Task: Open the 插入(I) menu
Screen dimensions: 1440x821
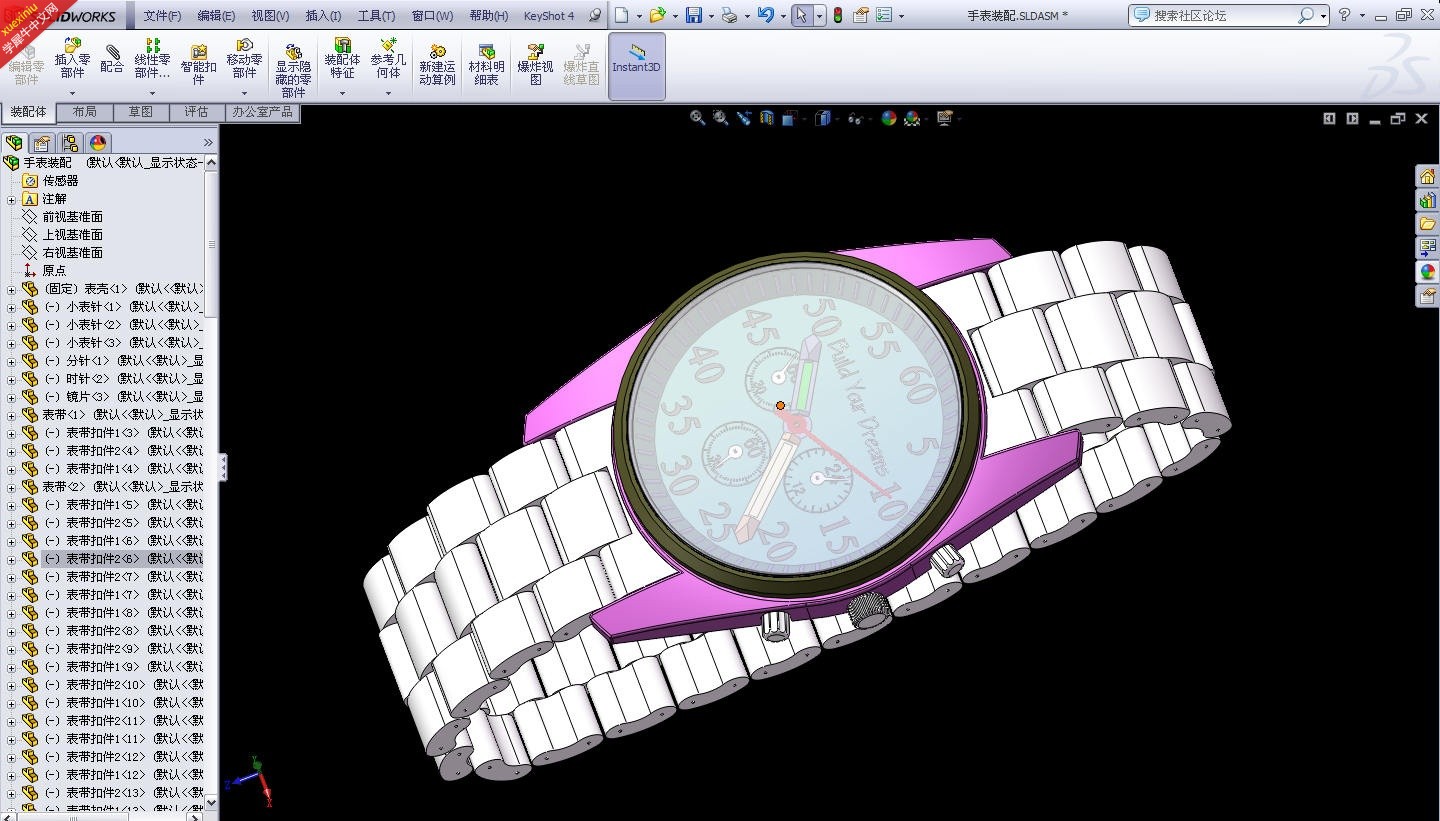Action: 323,16
